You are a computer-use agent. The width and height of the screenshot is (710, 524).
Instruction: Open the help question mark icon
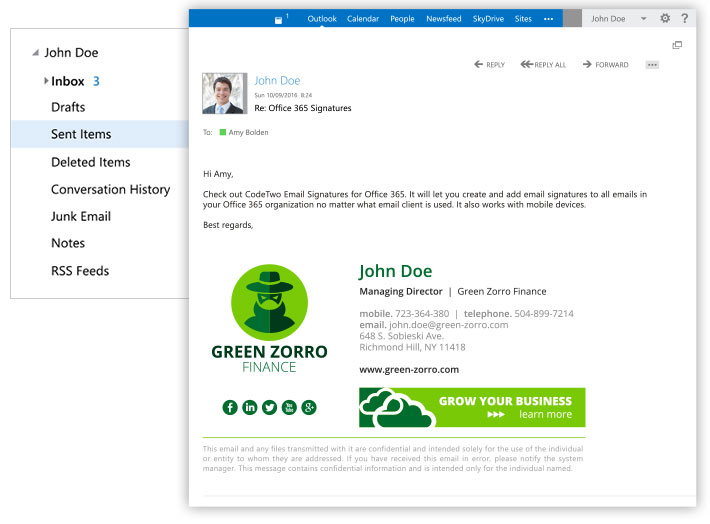tap(685, 19)
